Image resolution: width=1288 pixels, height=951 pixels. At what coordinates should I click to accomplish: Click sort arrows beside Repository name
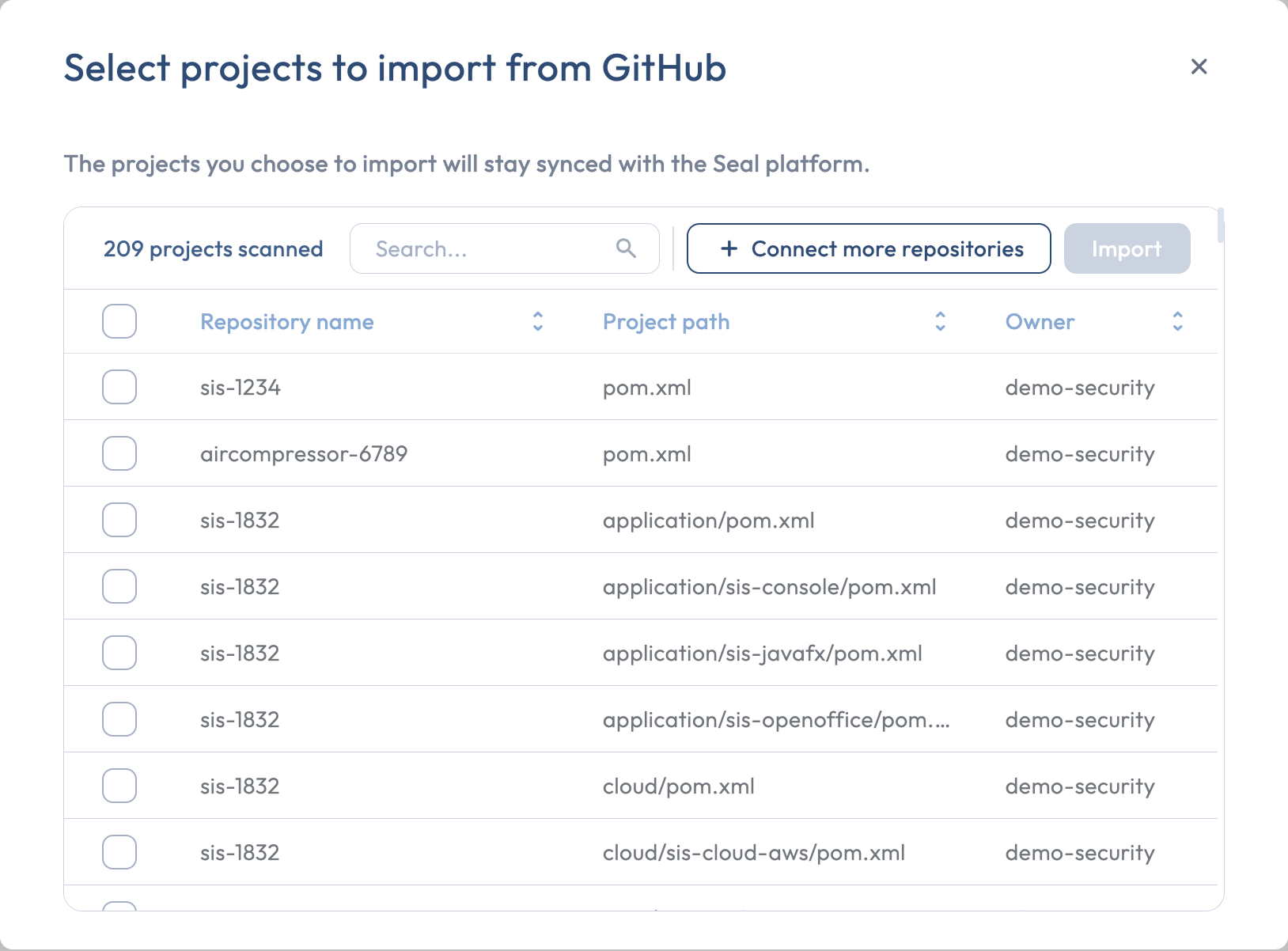tap(538, 321)
